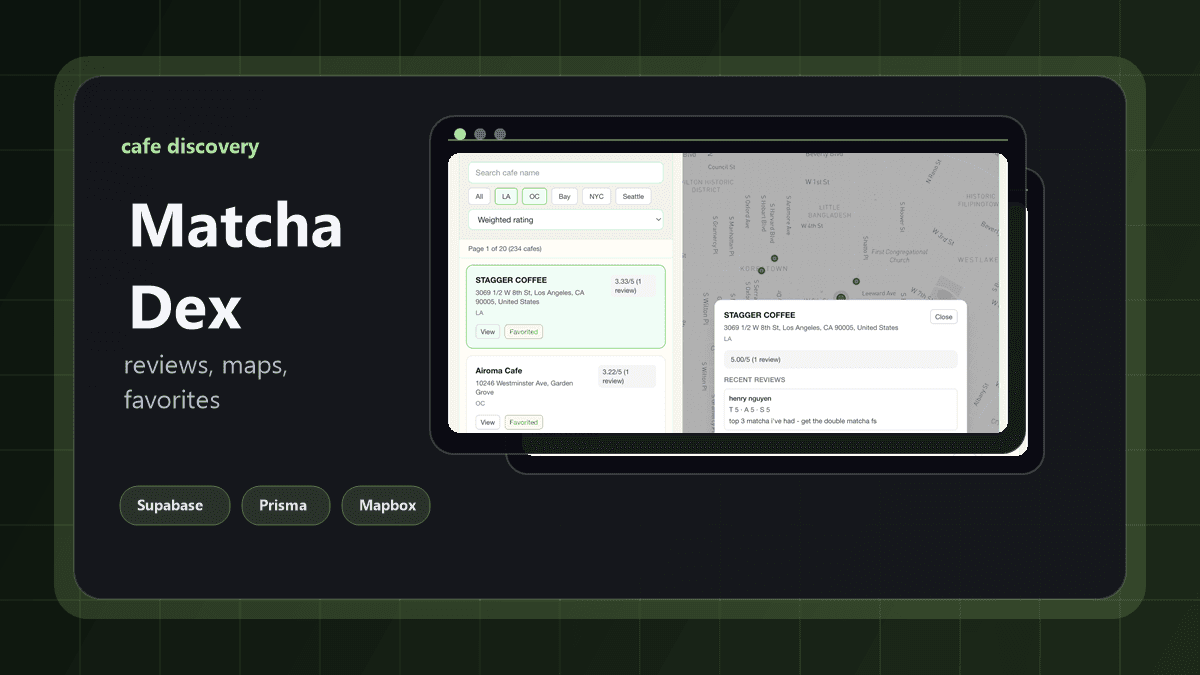Click the 3.33/5 rating badge
1200x675 pixels.
(634, 286)
